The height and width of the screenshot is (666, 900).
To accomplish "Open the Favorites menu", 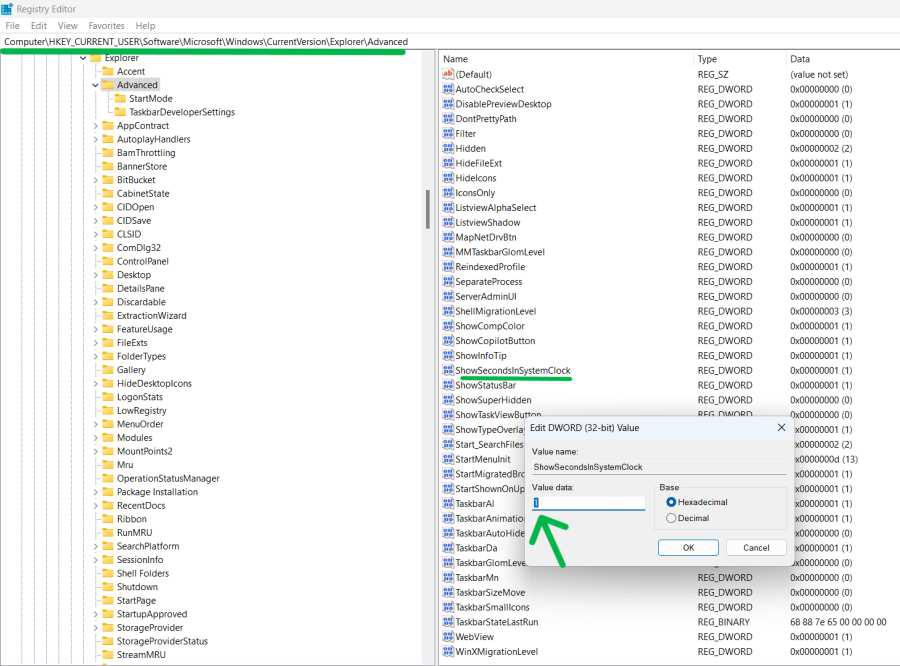I will coord(107,26).
